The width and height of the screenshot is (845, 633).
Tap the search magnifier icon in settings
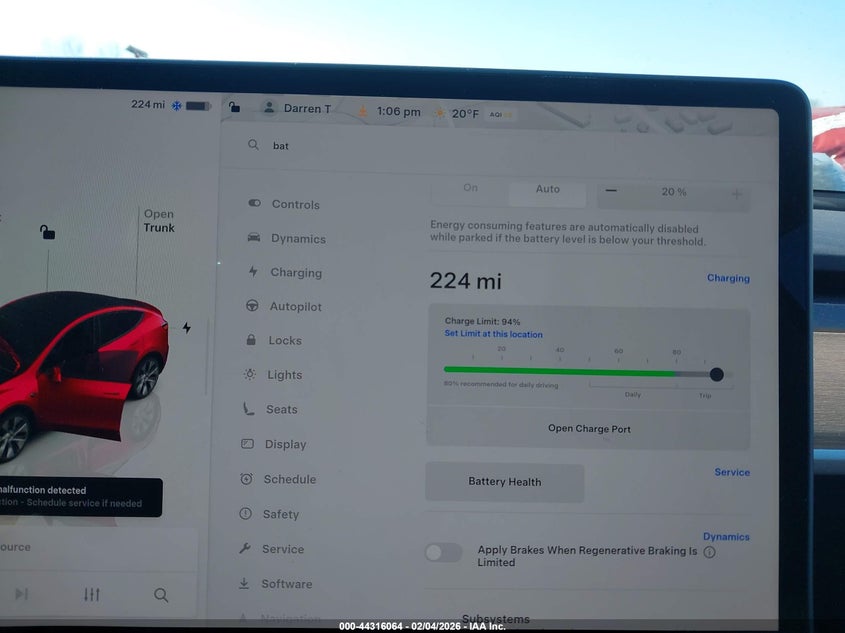(254, 145)
